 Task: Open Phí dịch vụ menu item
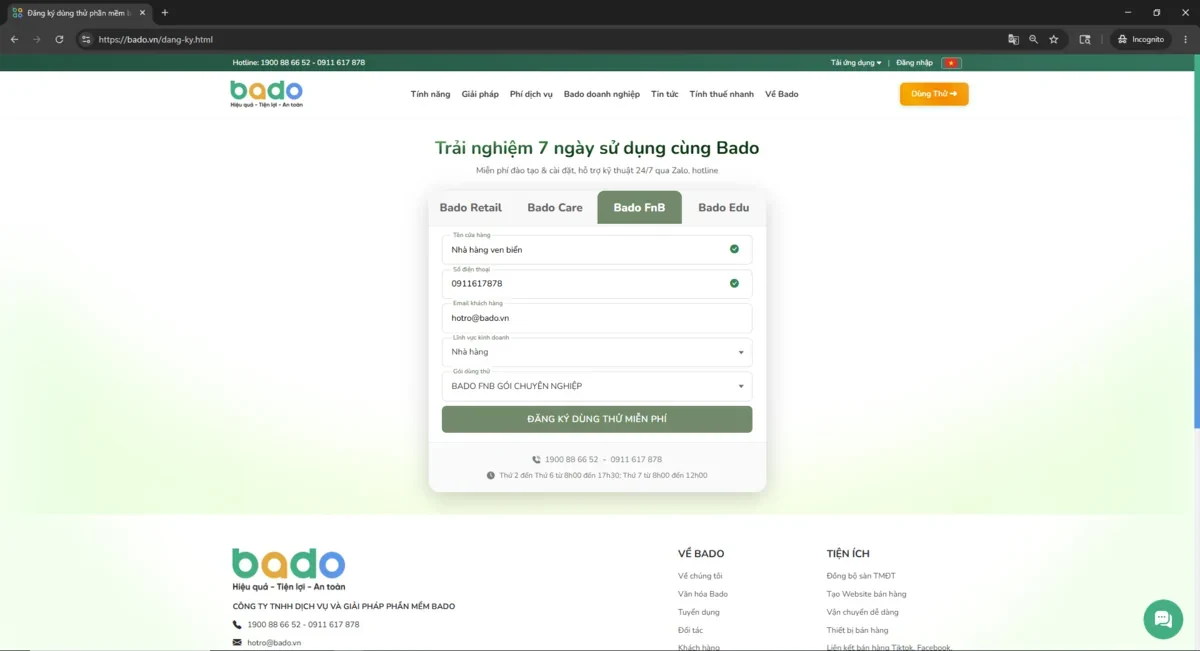tap(531, 94)
